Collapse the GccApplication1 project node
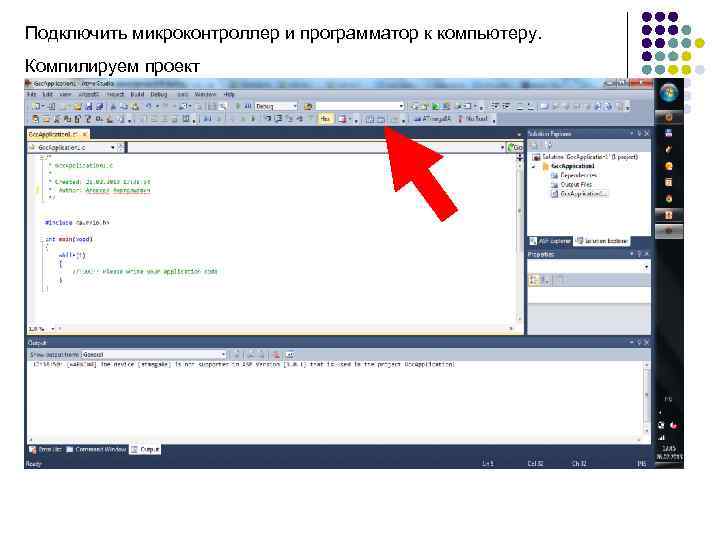 coord(534,166)
